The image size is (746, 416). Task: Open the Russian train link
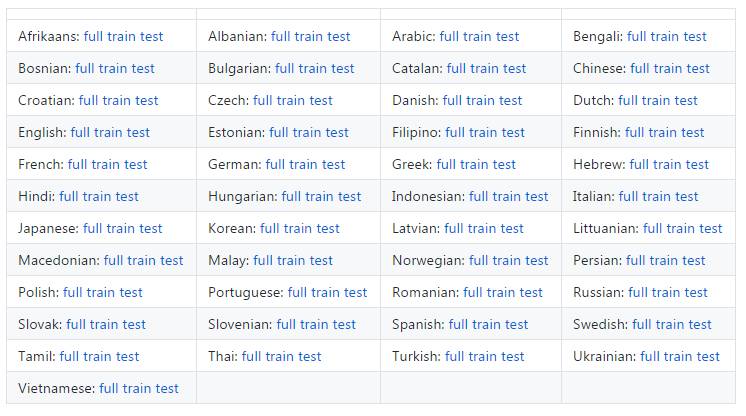point(666,292)
